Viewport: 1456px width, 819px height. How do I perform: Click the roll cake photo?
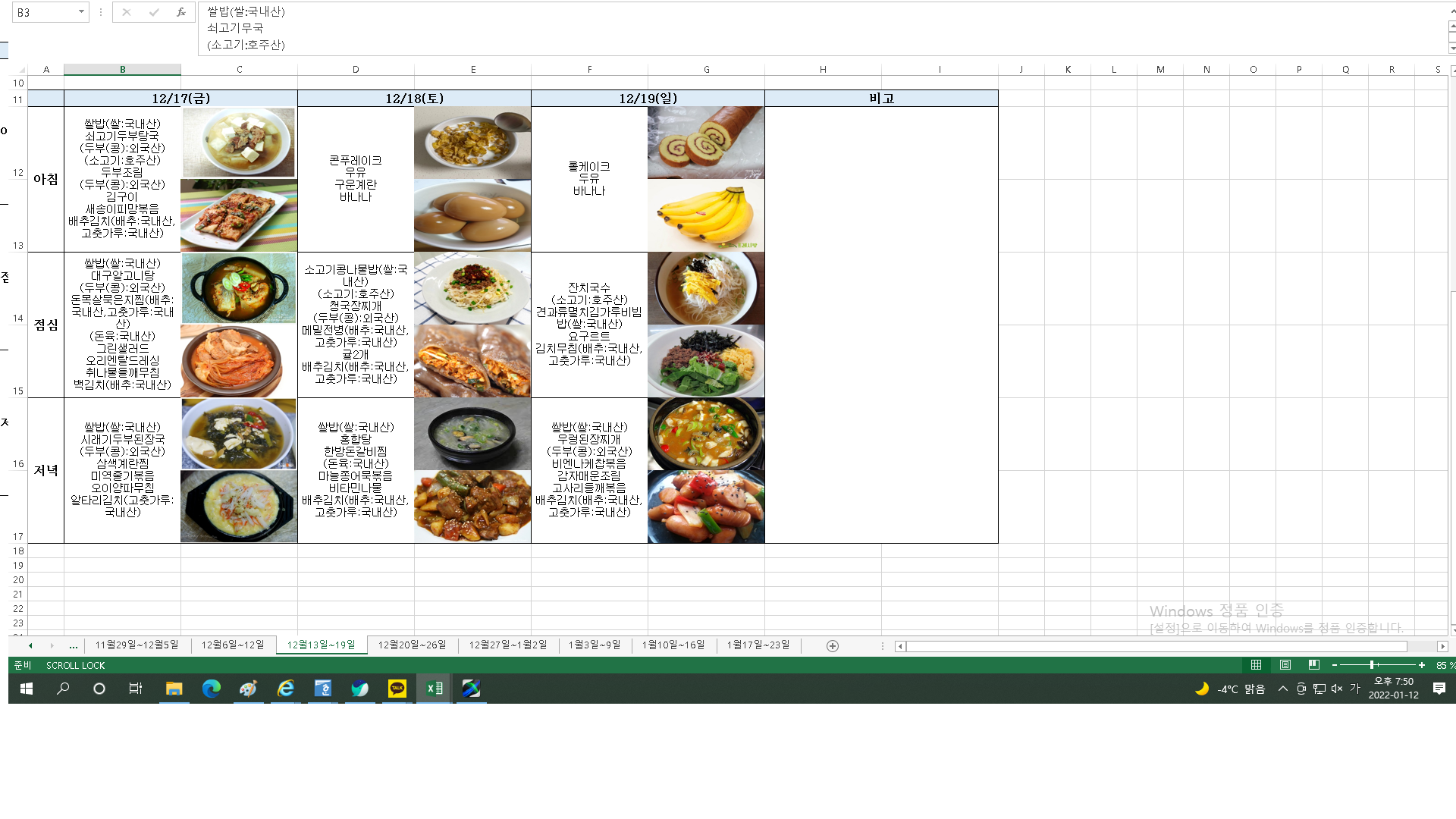click(706, 143)
